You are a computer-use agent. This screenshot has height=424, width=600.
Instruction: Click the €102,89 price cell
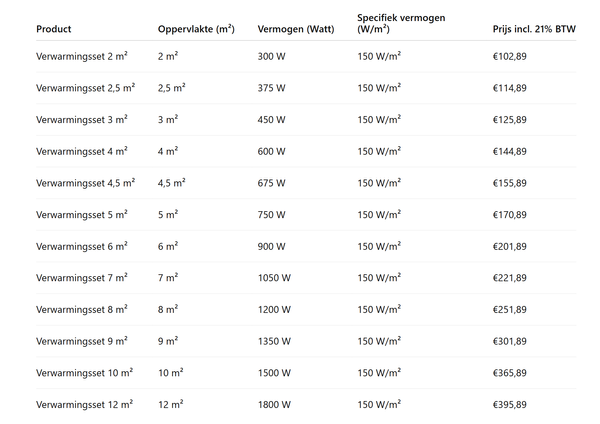510,56
